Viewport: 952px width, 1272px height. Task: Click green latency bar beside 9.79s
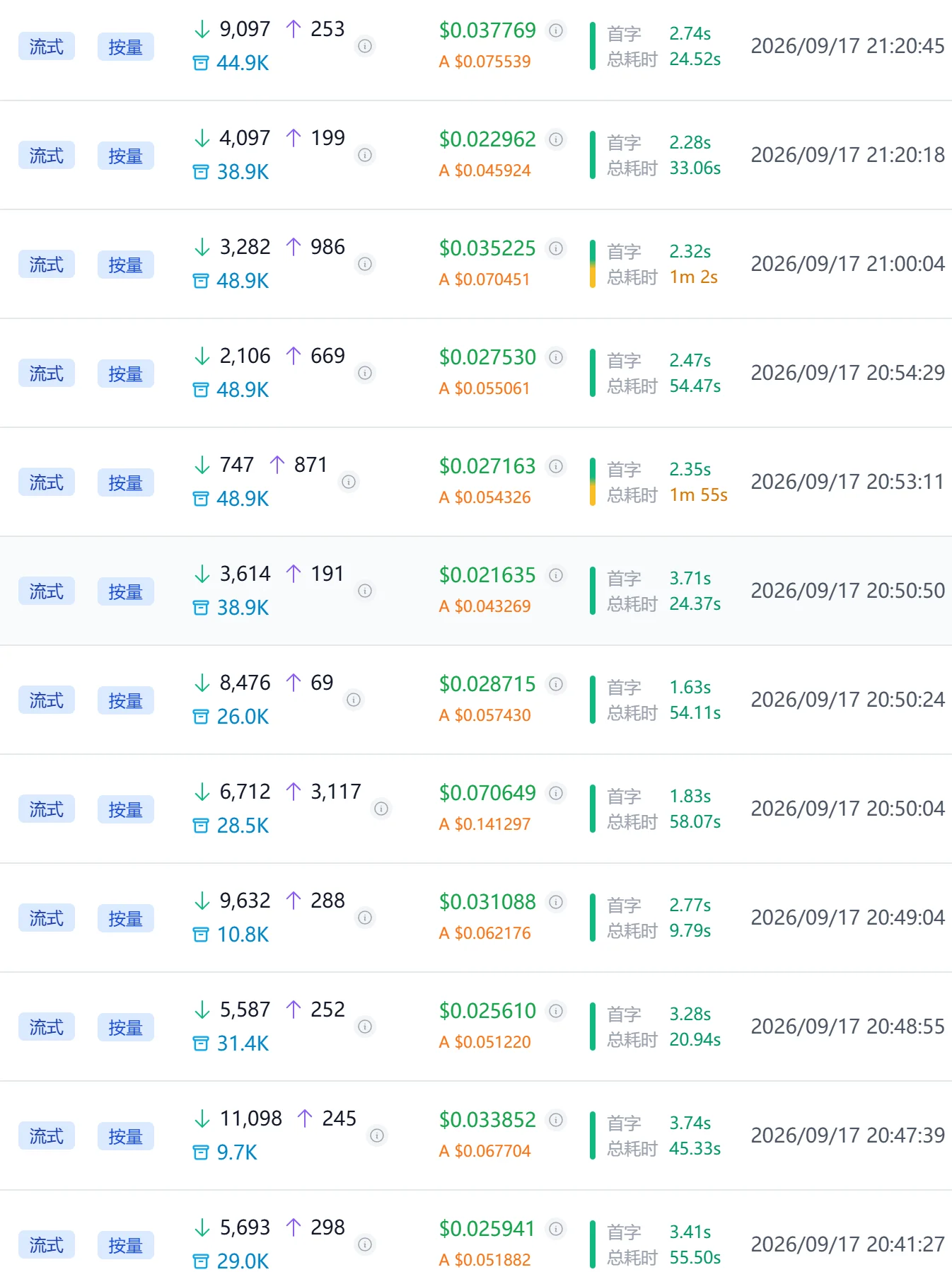(x=593, y=918)
